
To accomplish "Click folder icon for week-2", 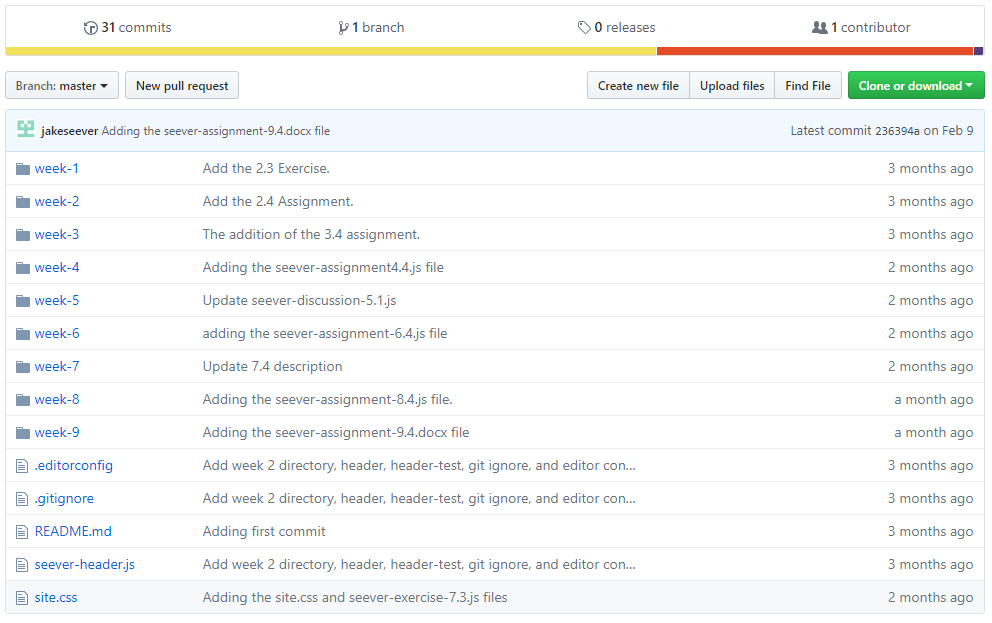I will point(23,202).
